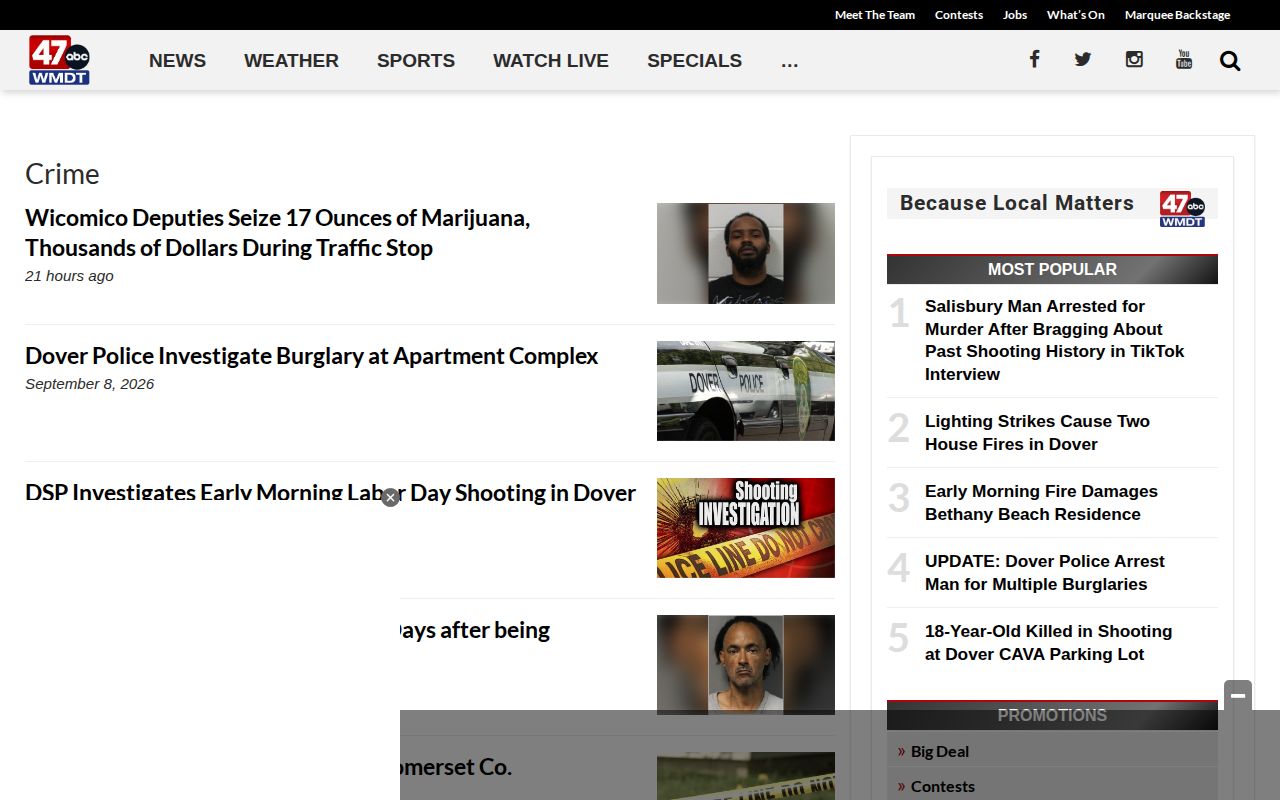Open Jobs link in top bar

[x=1015, y=15]
